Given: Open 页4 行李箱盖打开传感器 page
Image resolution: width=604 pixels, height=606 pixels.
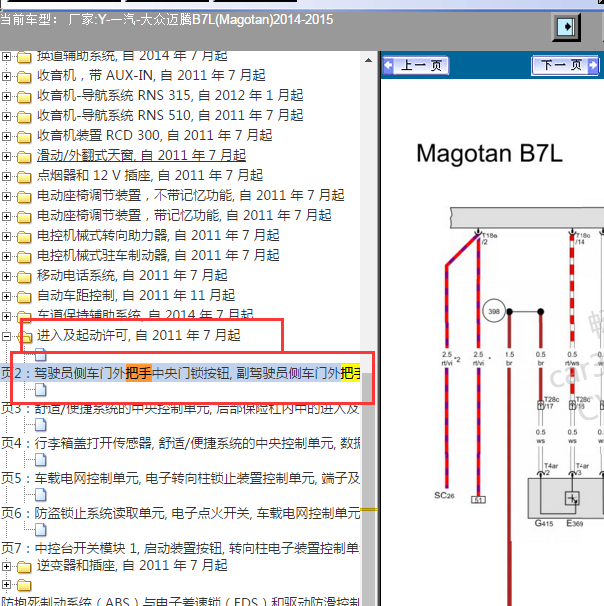Looking at the screenshot, I should [180, 443].
